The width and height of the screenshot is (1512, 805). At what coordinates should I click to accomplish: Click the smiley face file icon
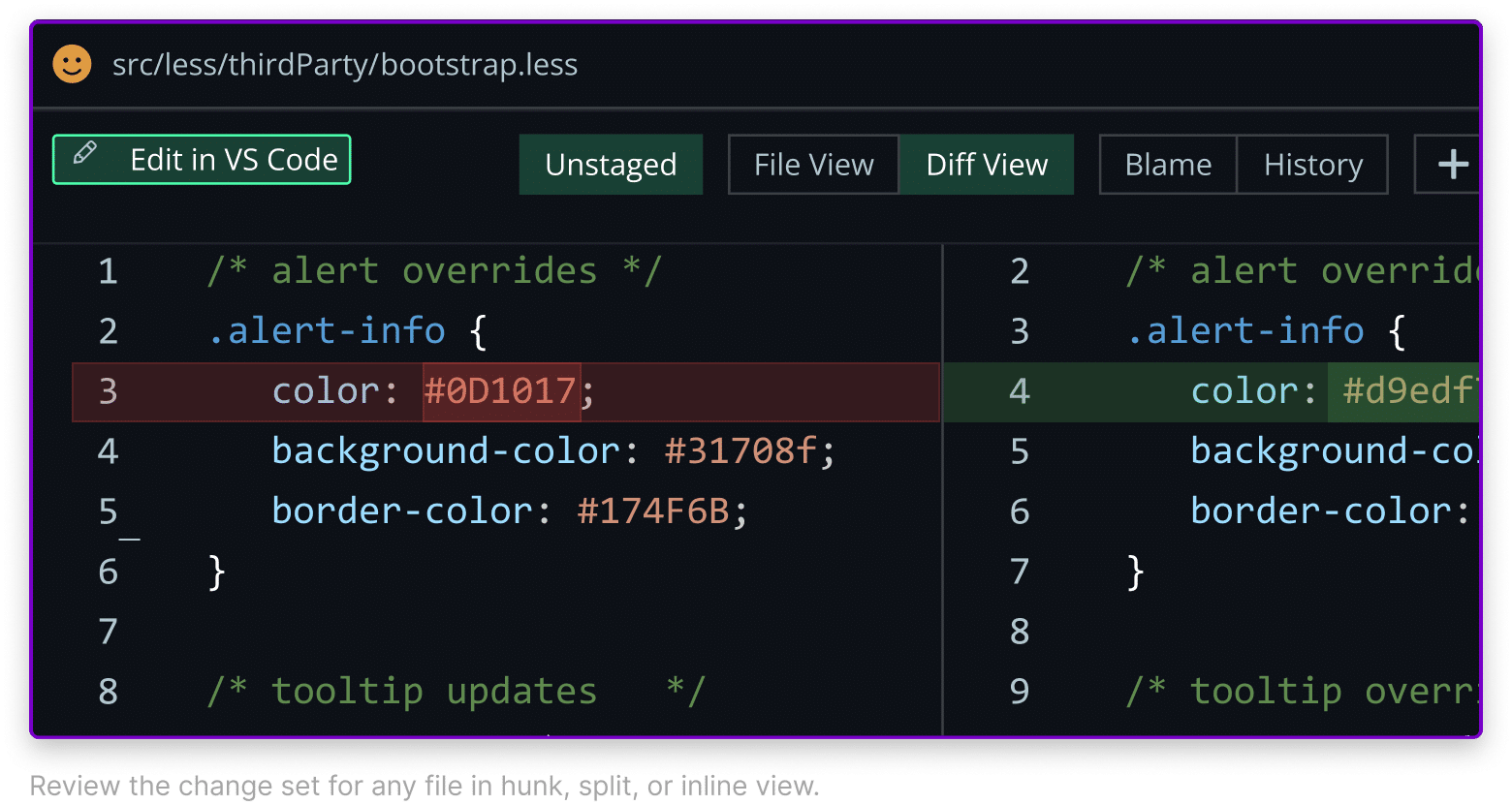tap(72, 65)
